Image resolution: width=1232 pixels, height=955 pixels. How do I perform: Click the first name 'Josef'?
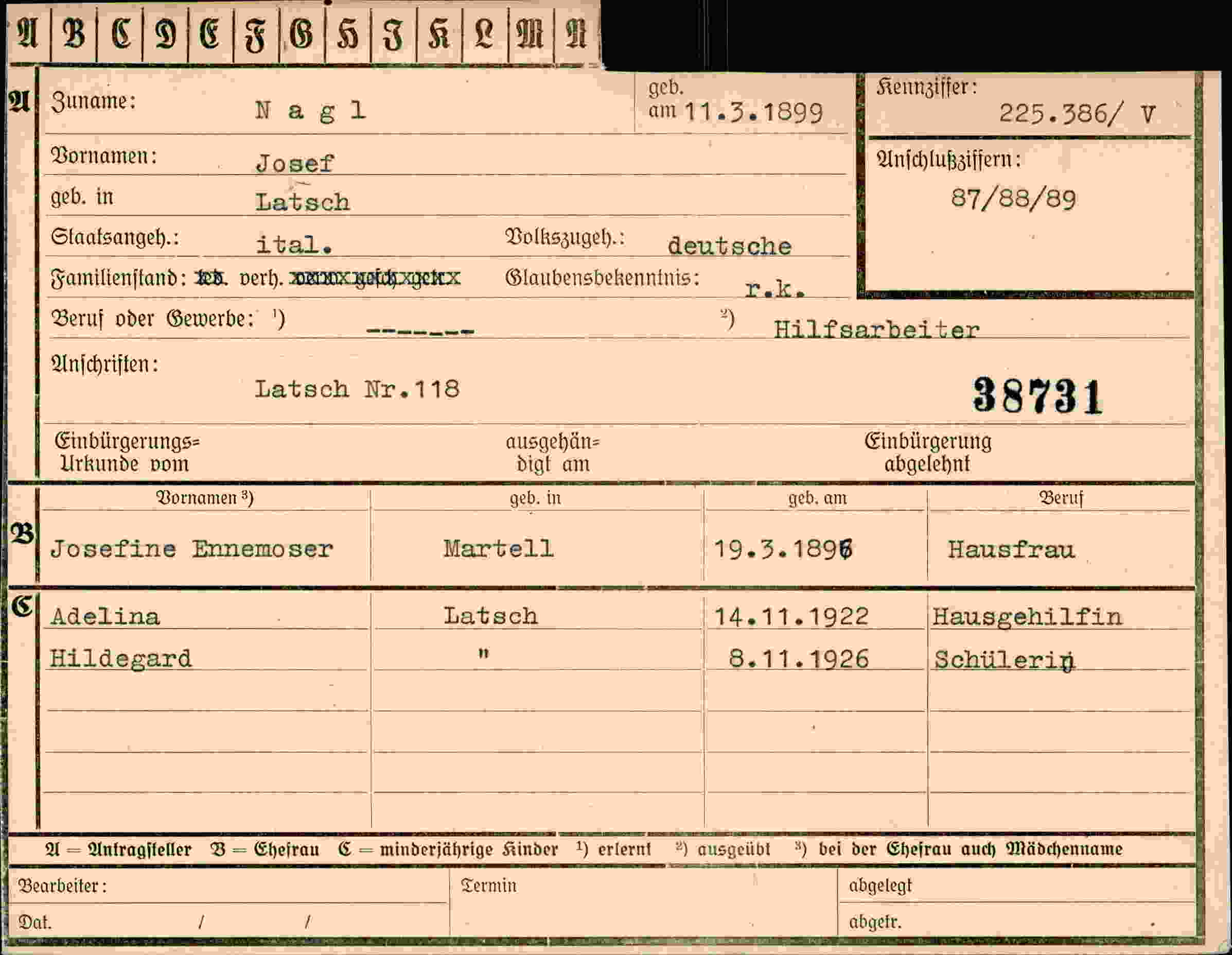point(295,164)
